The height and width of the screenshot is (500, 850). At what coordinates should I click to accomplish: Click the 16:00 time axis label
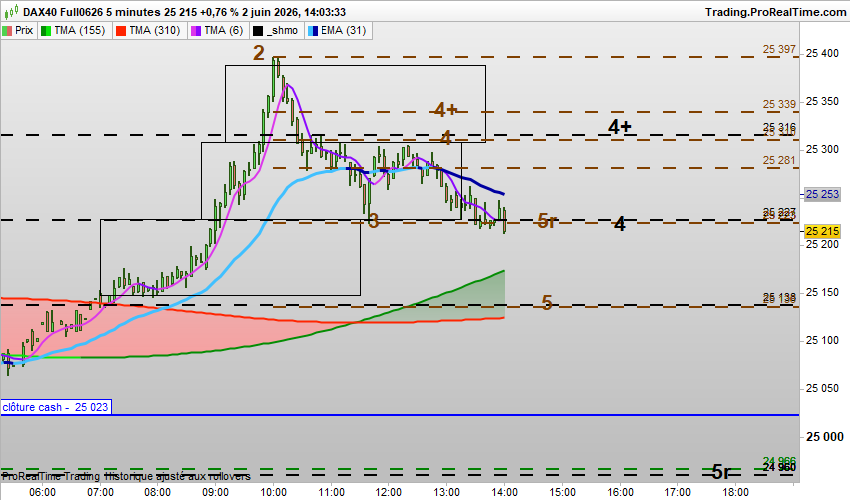point(620,492)
